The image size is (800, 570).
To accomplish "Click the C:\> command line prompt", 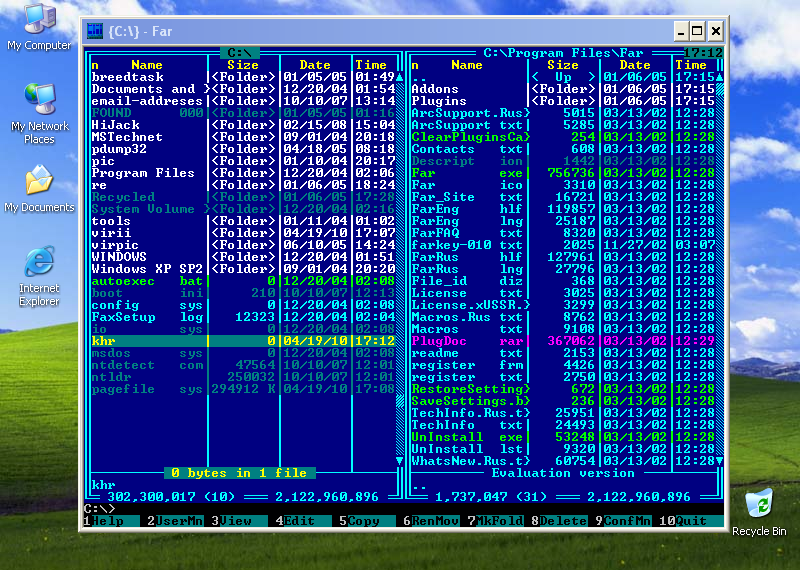I will 99,509.
